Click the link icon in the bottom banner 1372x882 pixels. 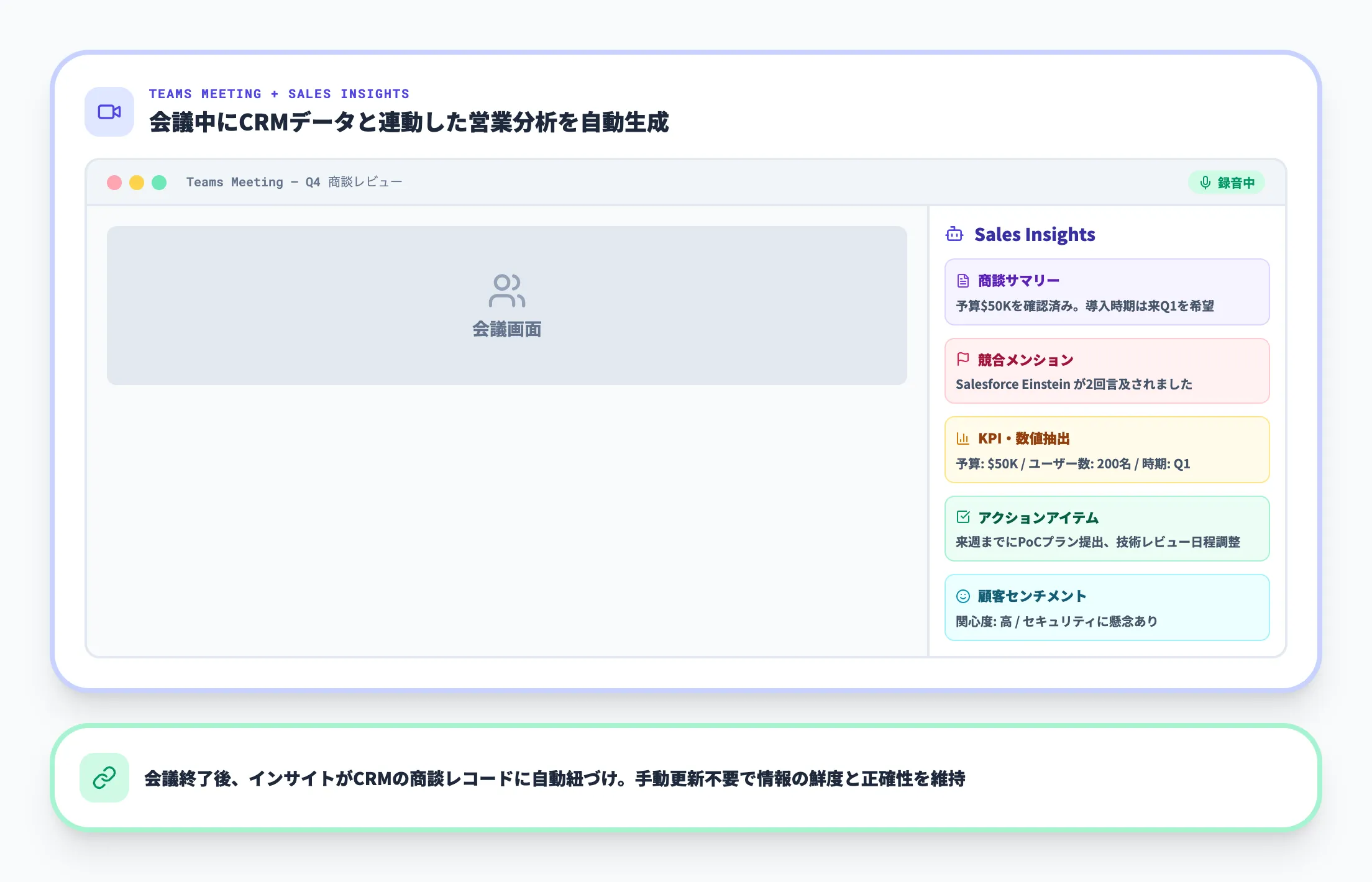pyautogui.click(x=104, y=777)
